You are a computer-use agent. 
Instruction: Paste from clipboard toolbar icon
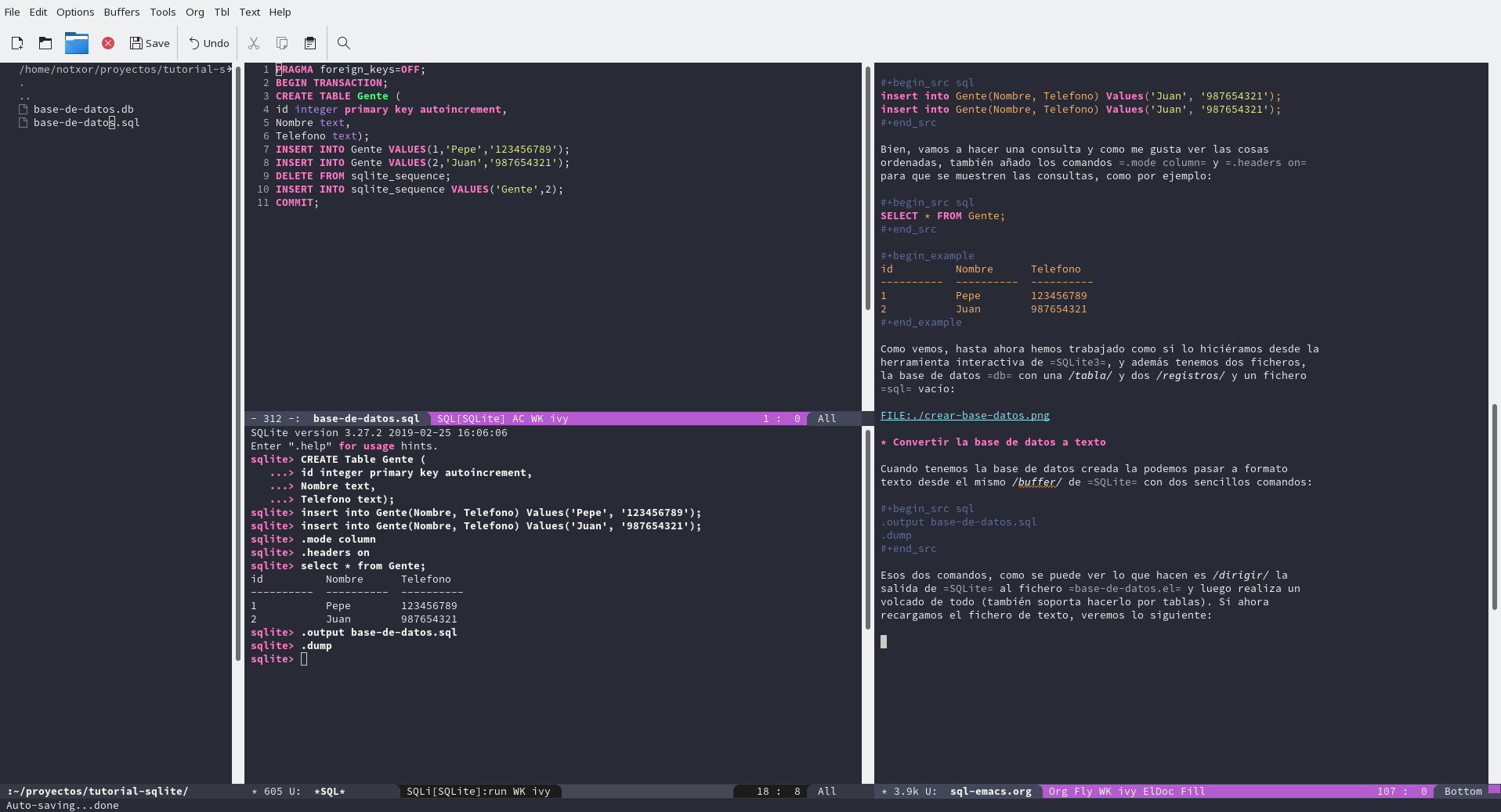(x=310, y=43)
